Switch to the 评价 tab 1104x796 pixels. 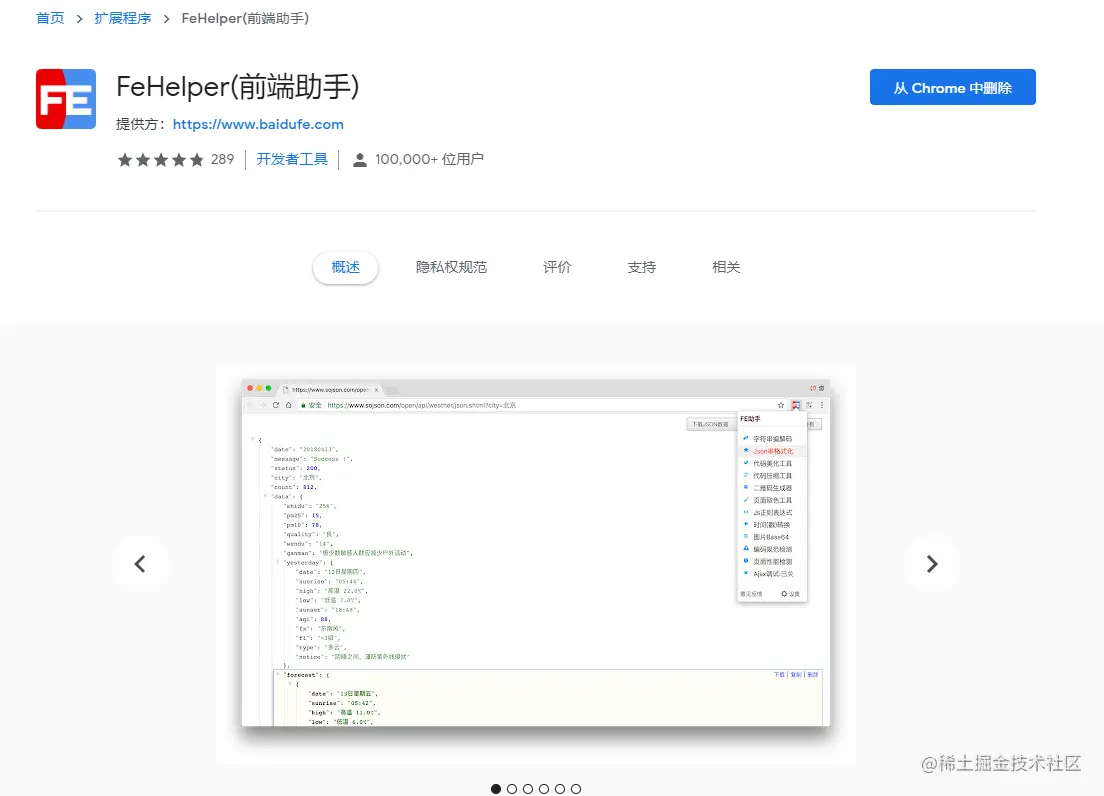pos(557,267)
